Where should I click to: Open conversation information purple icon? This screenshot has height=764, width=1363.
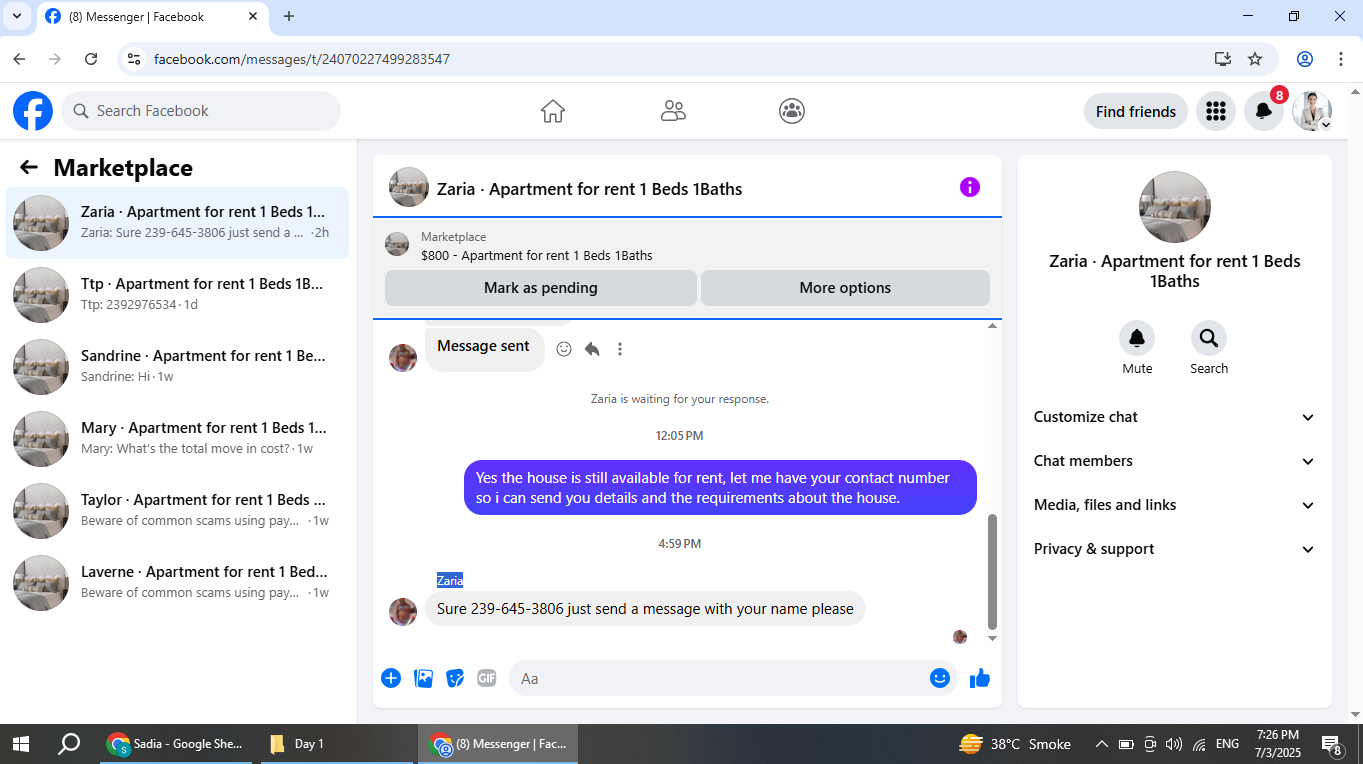970,187
